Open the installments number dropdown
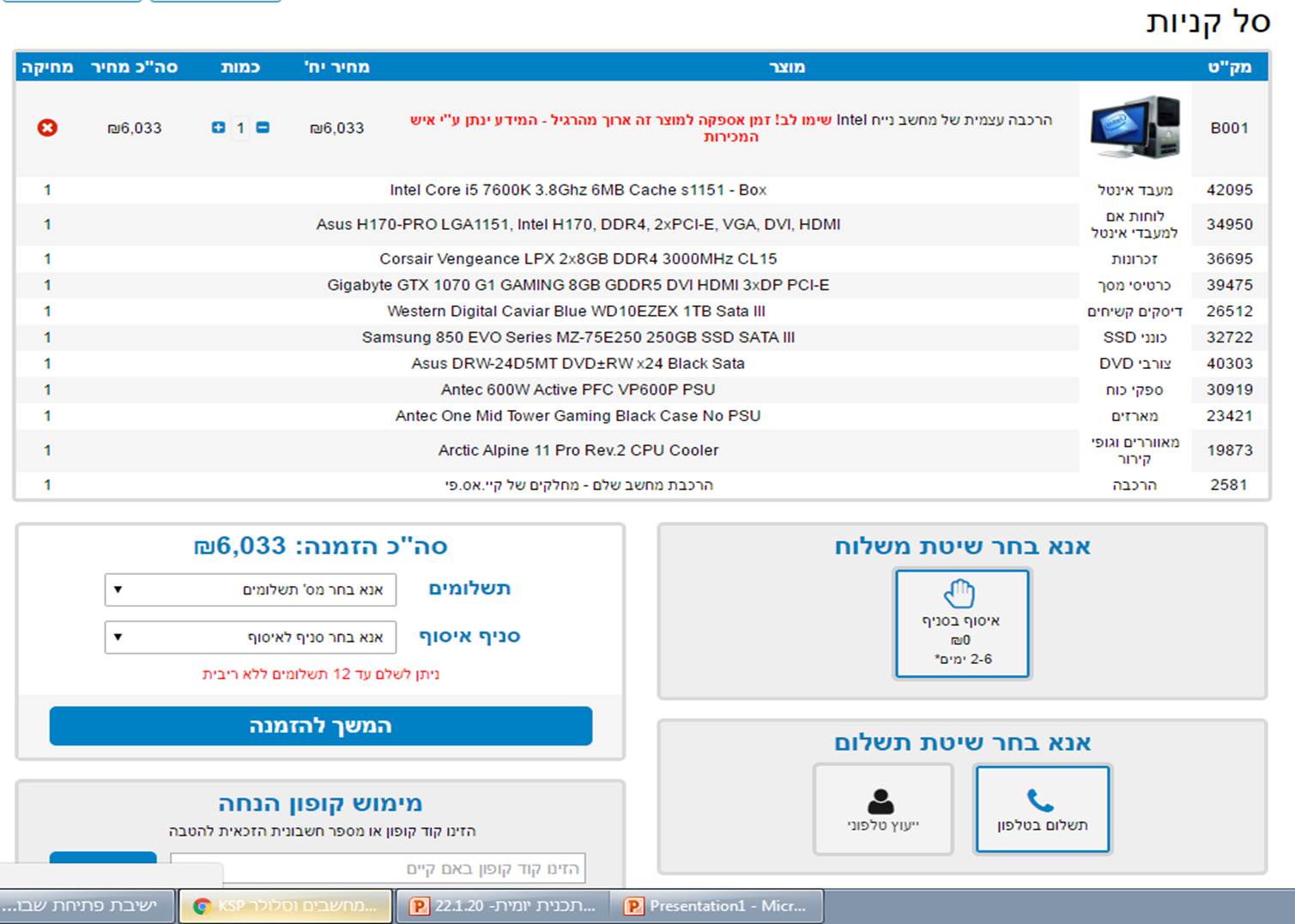 pyautogui.click(x=251, y=589)
